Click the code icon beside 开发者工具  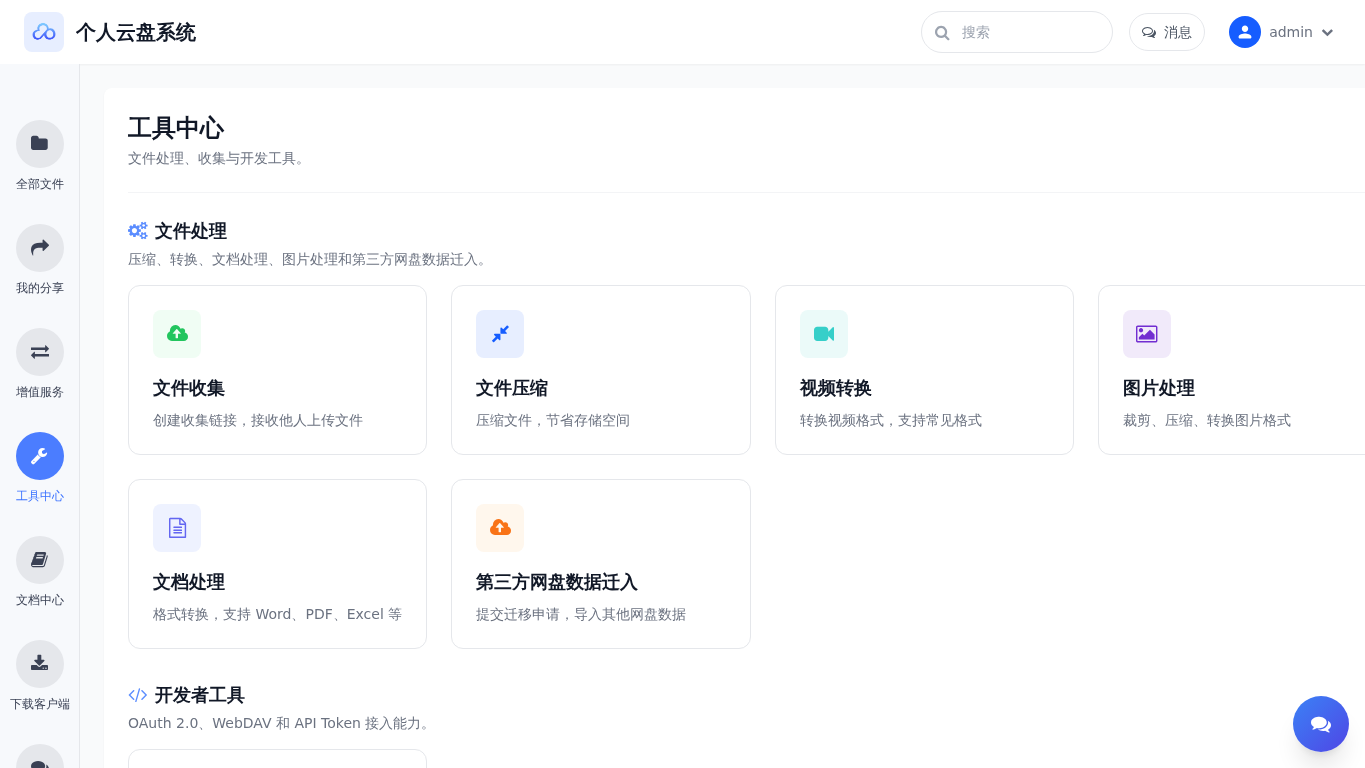[x=138, y=695]
